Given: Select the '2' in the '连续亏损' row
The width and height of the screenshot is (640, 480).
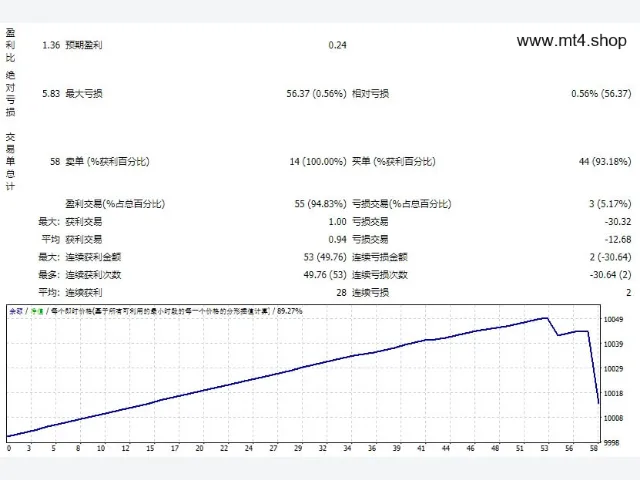Looking at the screenshot, I should click(629, 292).
